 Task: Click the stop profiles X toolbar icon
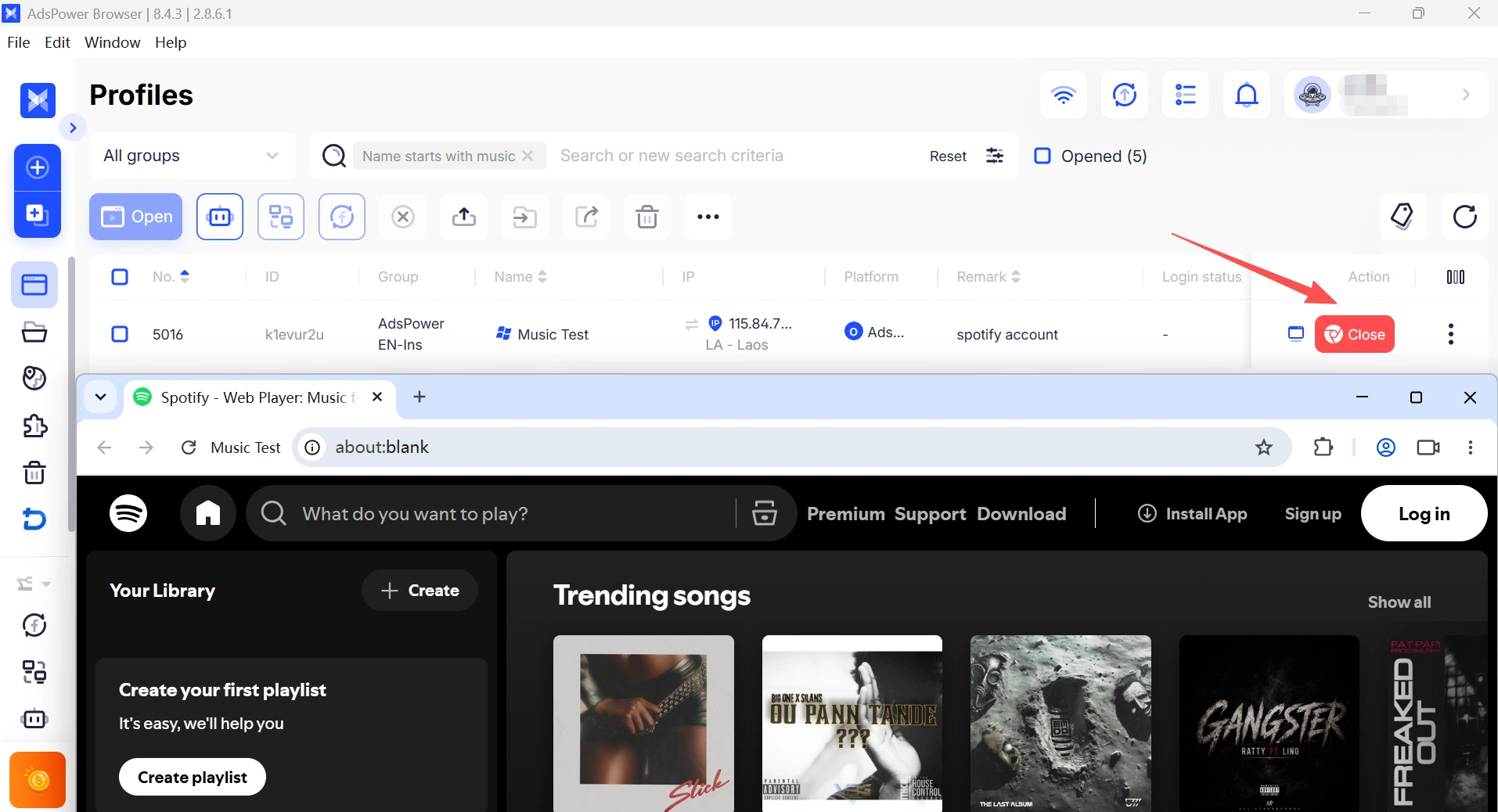click(x=403, y=217)
